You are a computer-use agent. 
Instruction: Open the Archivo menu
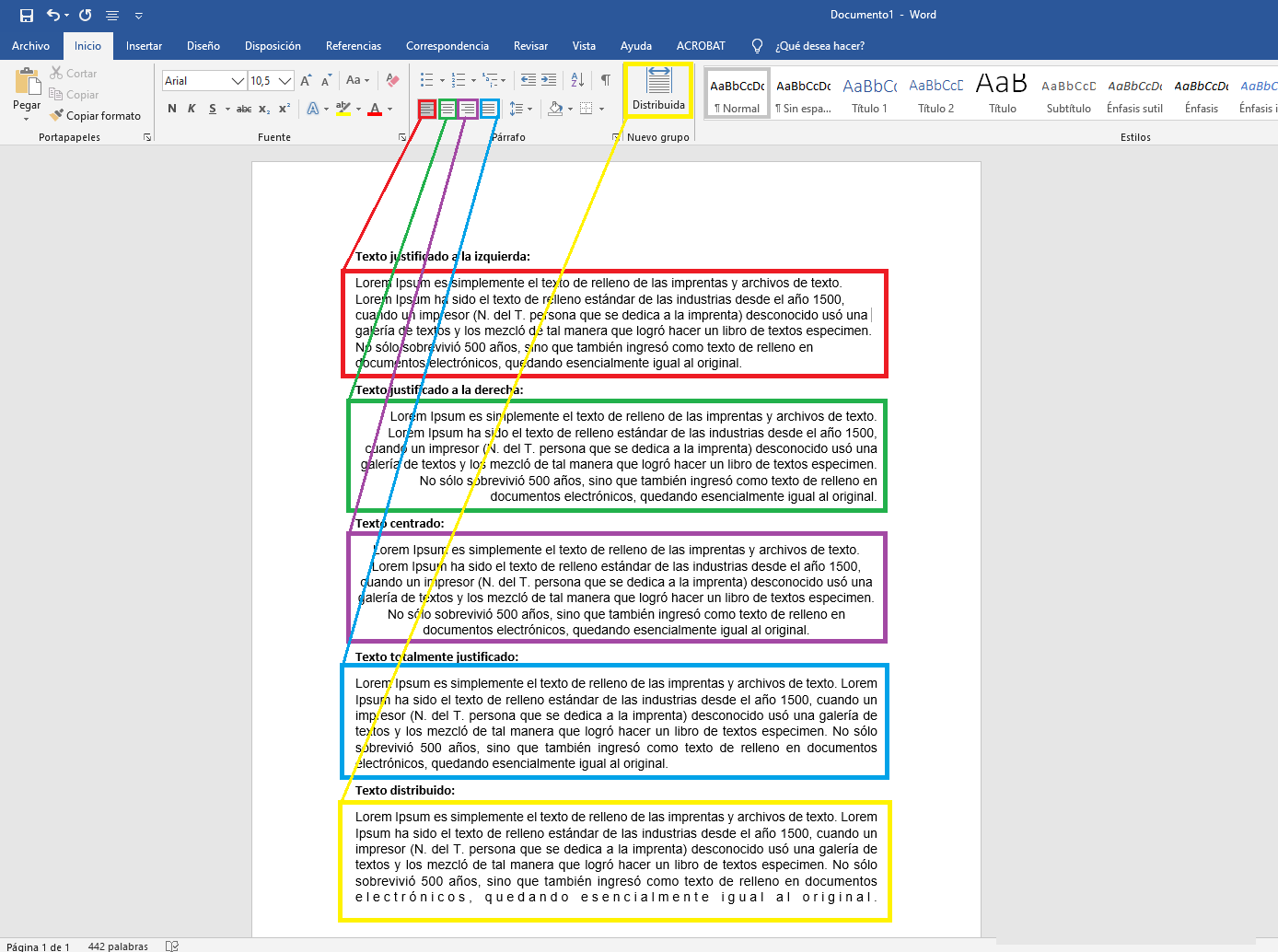(30, 45)
